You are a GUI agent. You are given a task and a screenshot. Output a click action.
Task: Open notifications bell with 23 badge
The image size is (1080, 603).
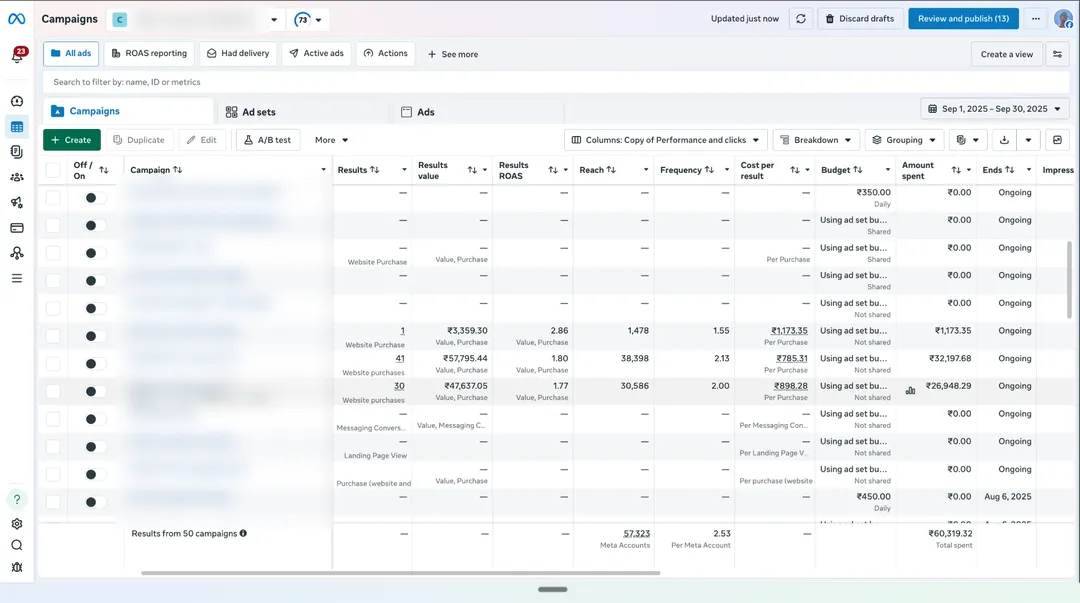coord(17,57)
